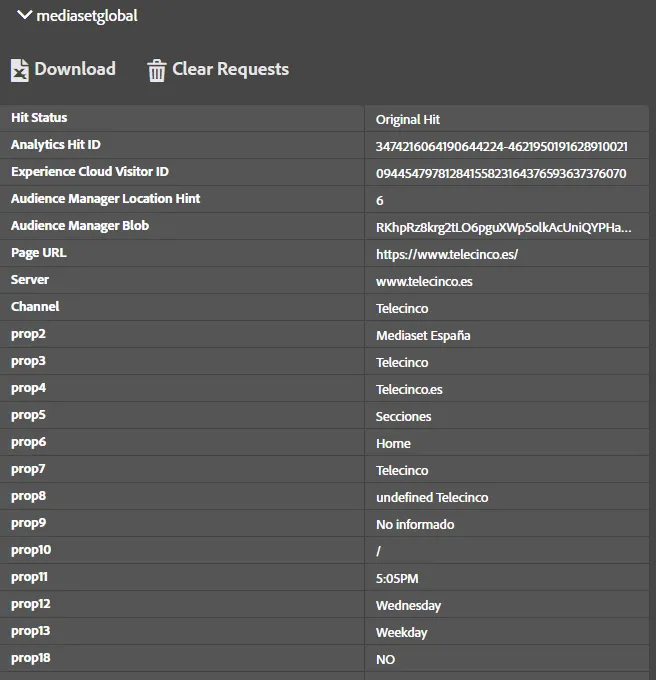Select the Wednesday value
The width and height of the screenshot is (656, 680).
[x=408, y=606]
